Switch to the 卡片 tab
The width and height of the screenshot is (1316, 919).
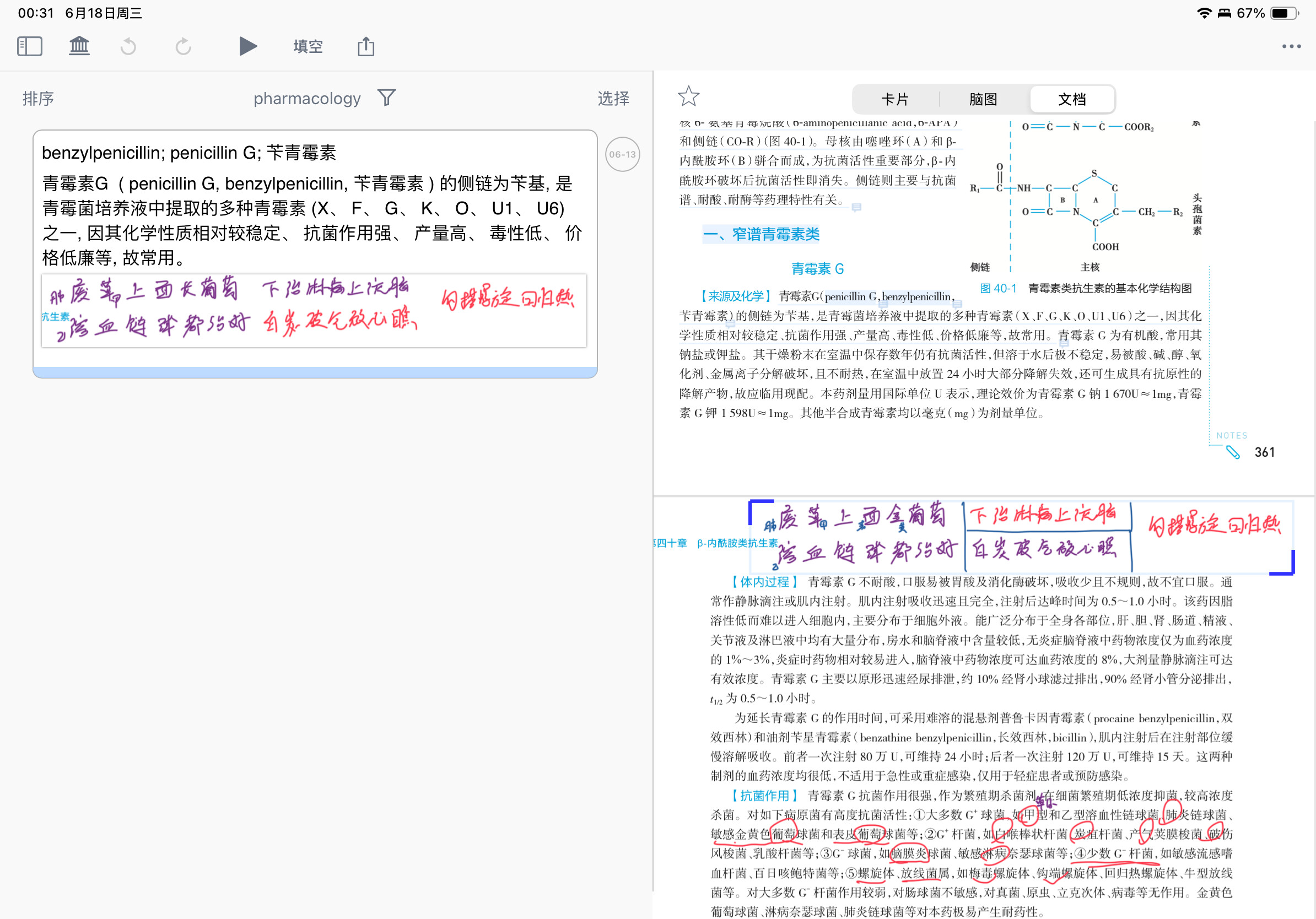click(895, 99)
